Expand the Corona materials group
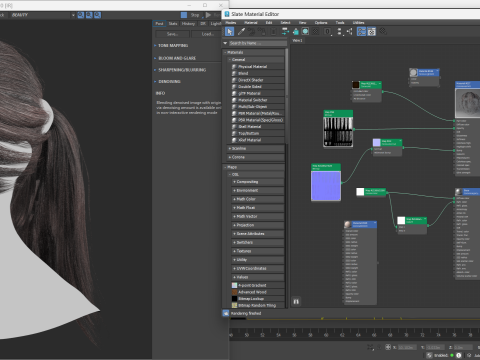480x360 pixels. click(256, 157)
